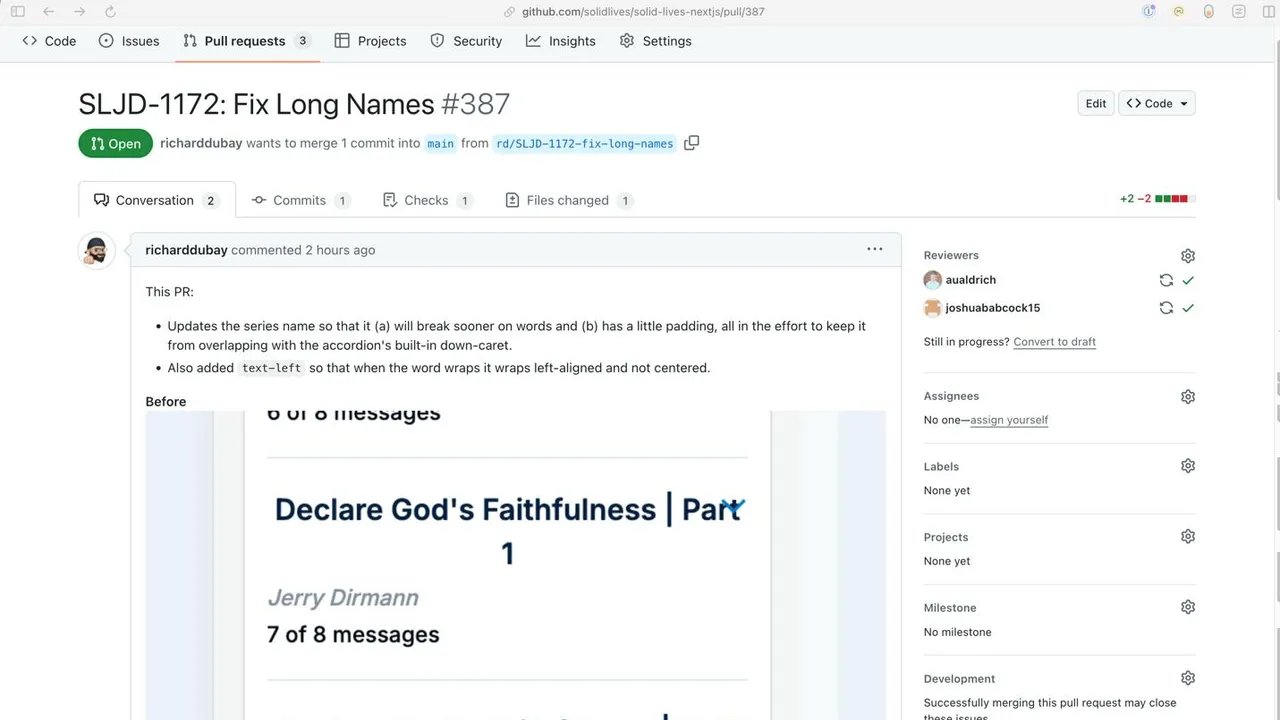Screen dimensions: 1280x720
Task: Switch to the Commits tab
Action: 300,200
